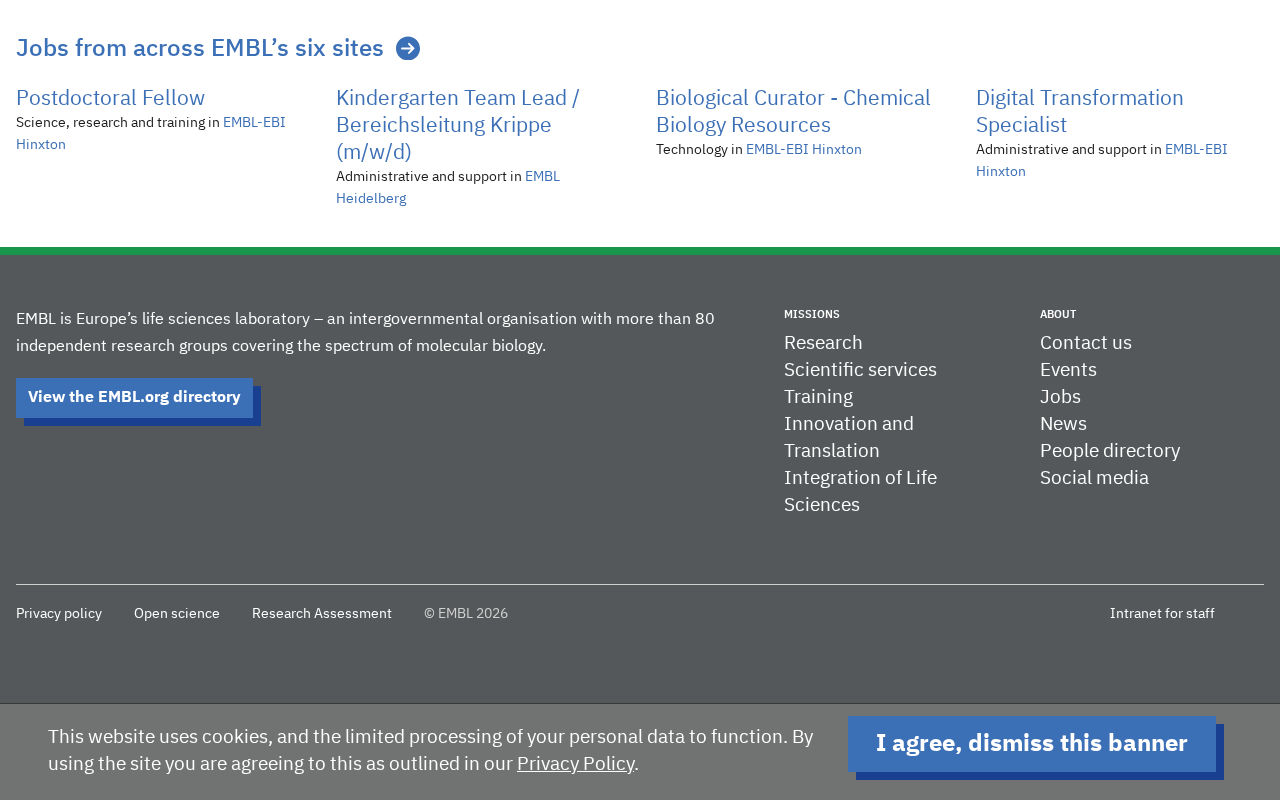This screenshot has width=1280, height=800.
Task: Open News footer link
Action: (1063, 424)
